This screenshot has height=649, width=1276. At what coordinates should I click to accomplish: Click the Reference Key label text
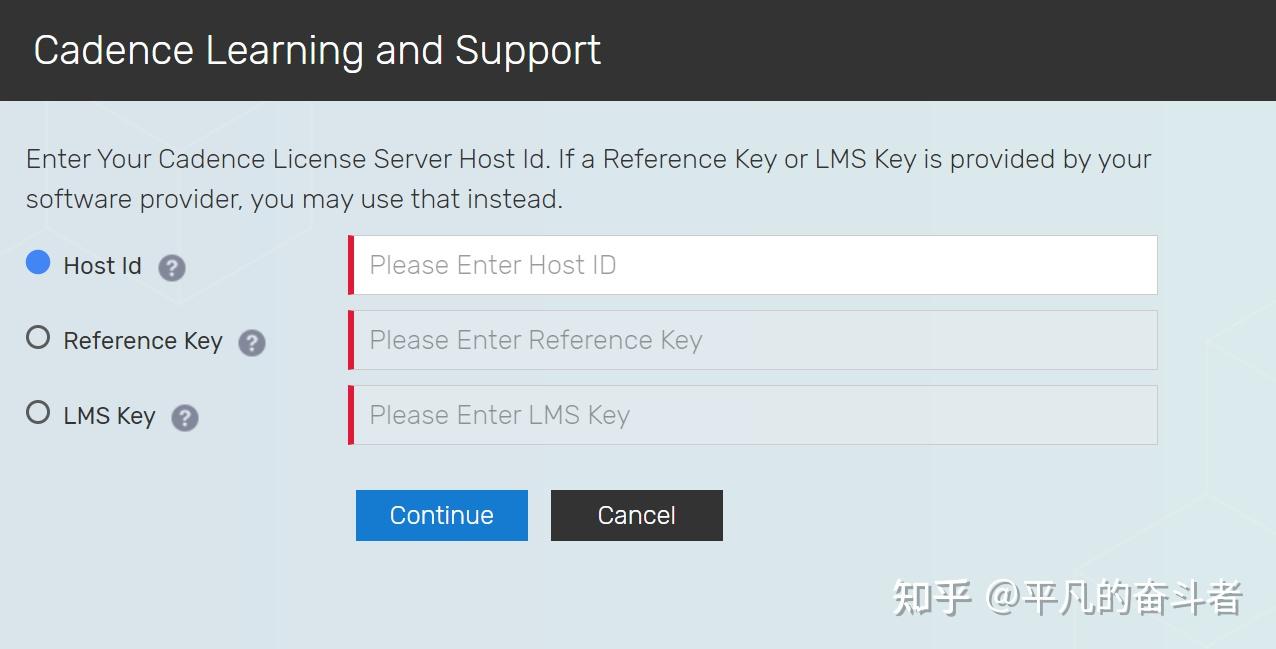142,341
